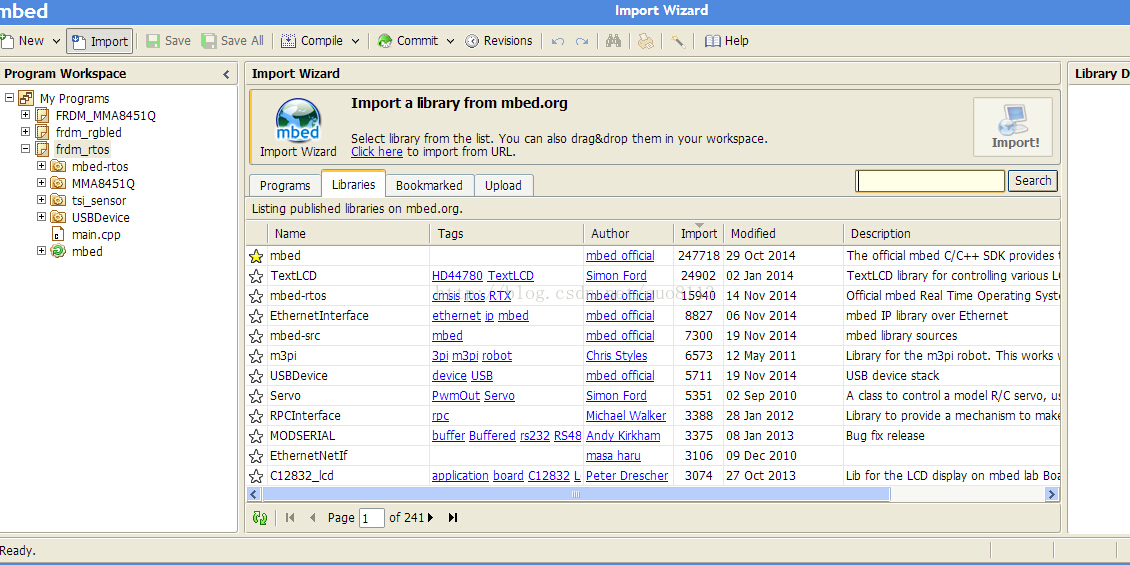Expand the mbed-rtos library folder

click(x=41, y=166)
